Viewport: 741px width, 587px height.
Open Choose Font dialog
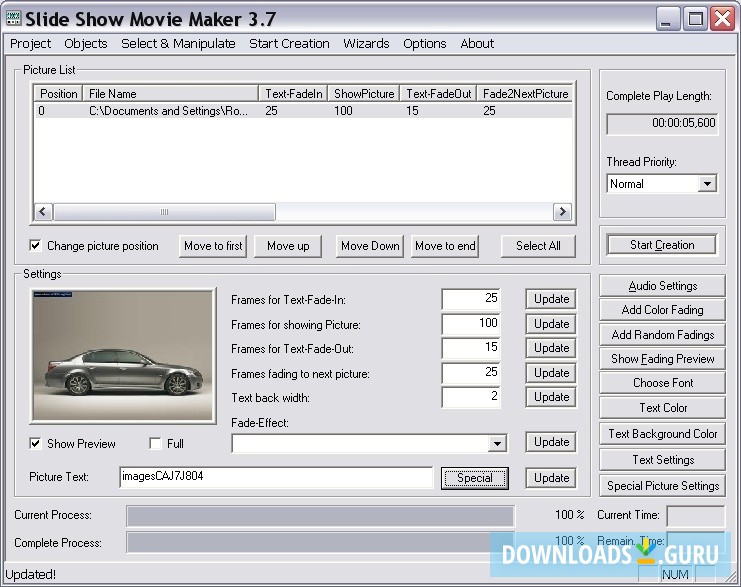[663, 383]
